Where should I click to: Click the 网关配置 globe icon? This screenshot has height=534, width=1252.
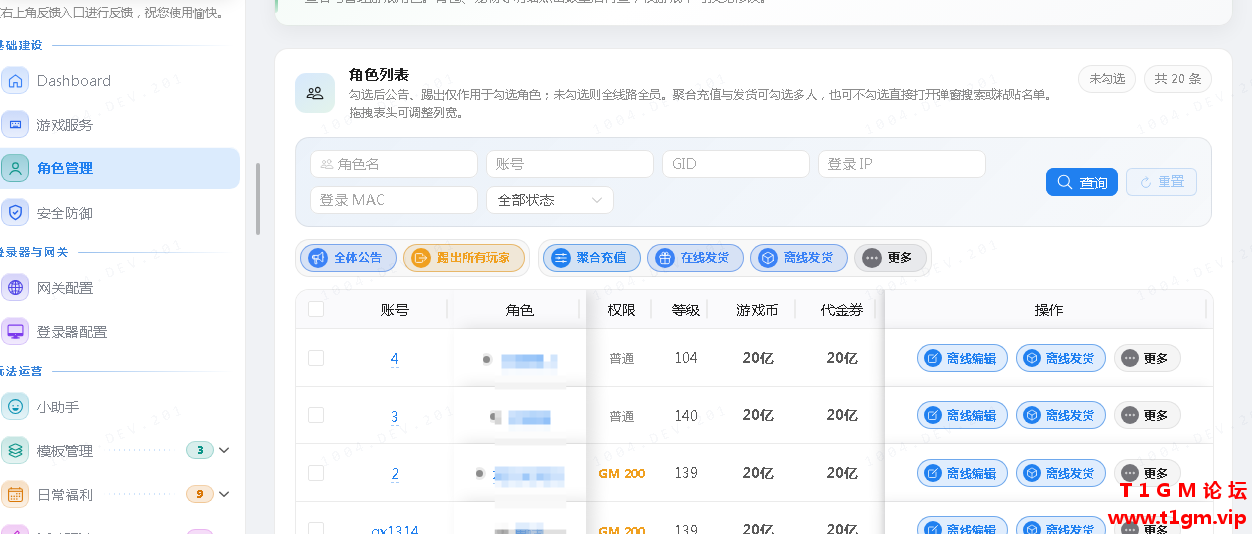[x=15, y=288]
